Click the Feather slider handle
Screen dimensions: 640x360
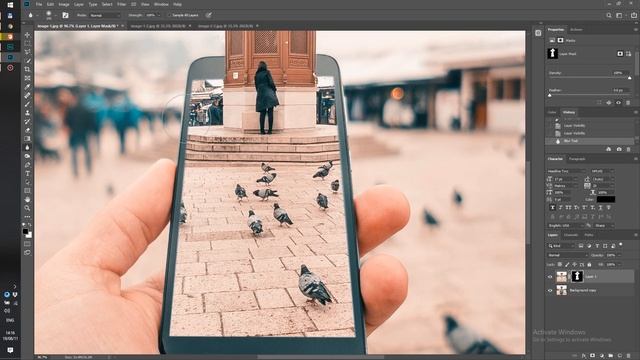pyautogui.click(x=550, y=96)
